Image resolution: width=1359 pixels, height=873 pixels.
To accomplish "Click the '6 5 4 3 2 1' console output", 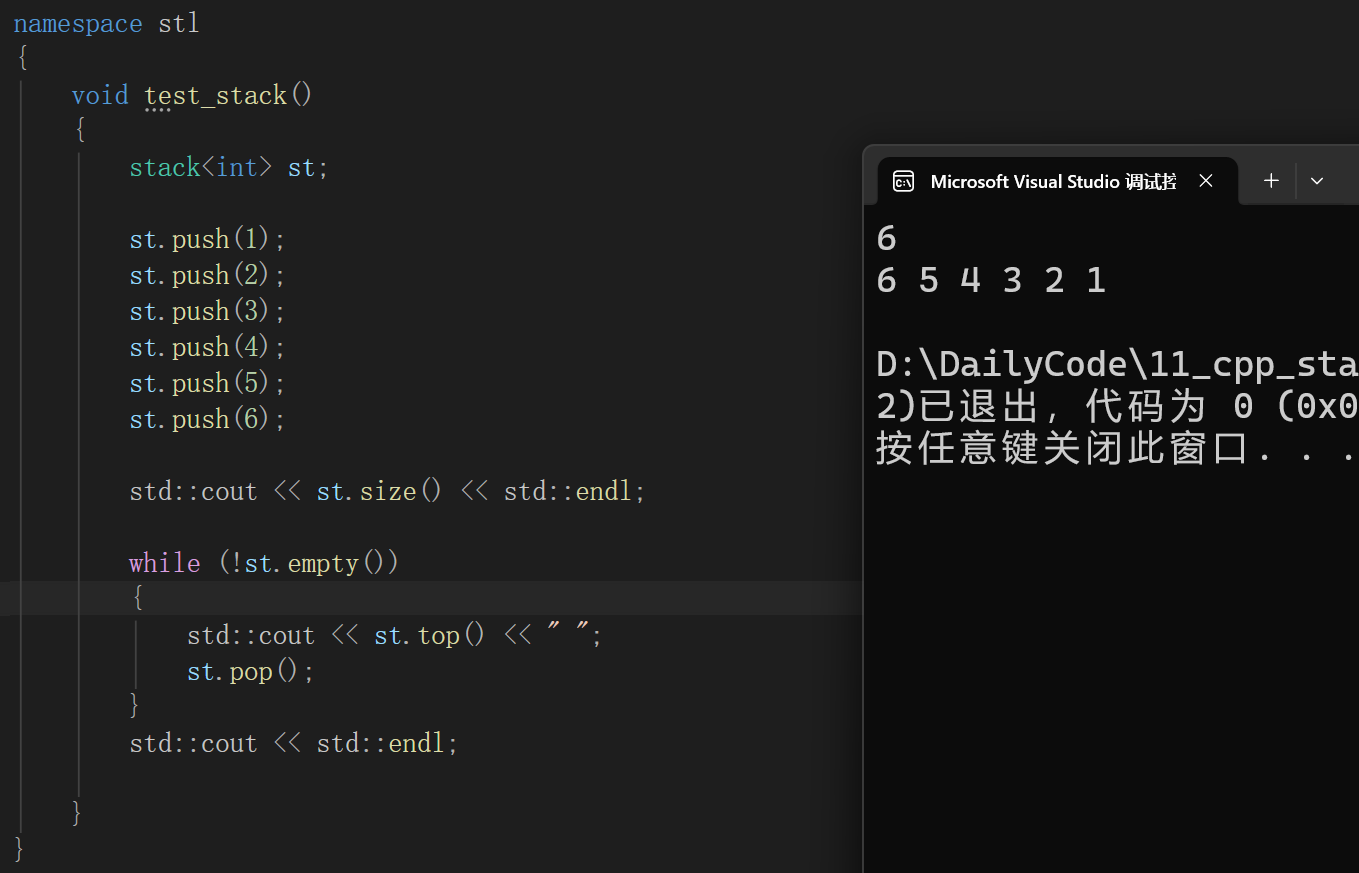I will point(991,280).
